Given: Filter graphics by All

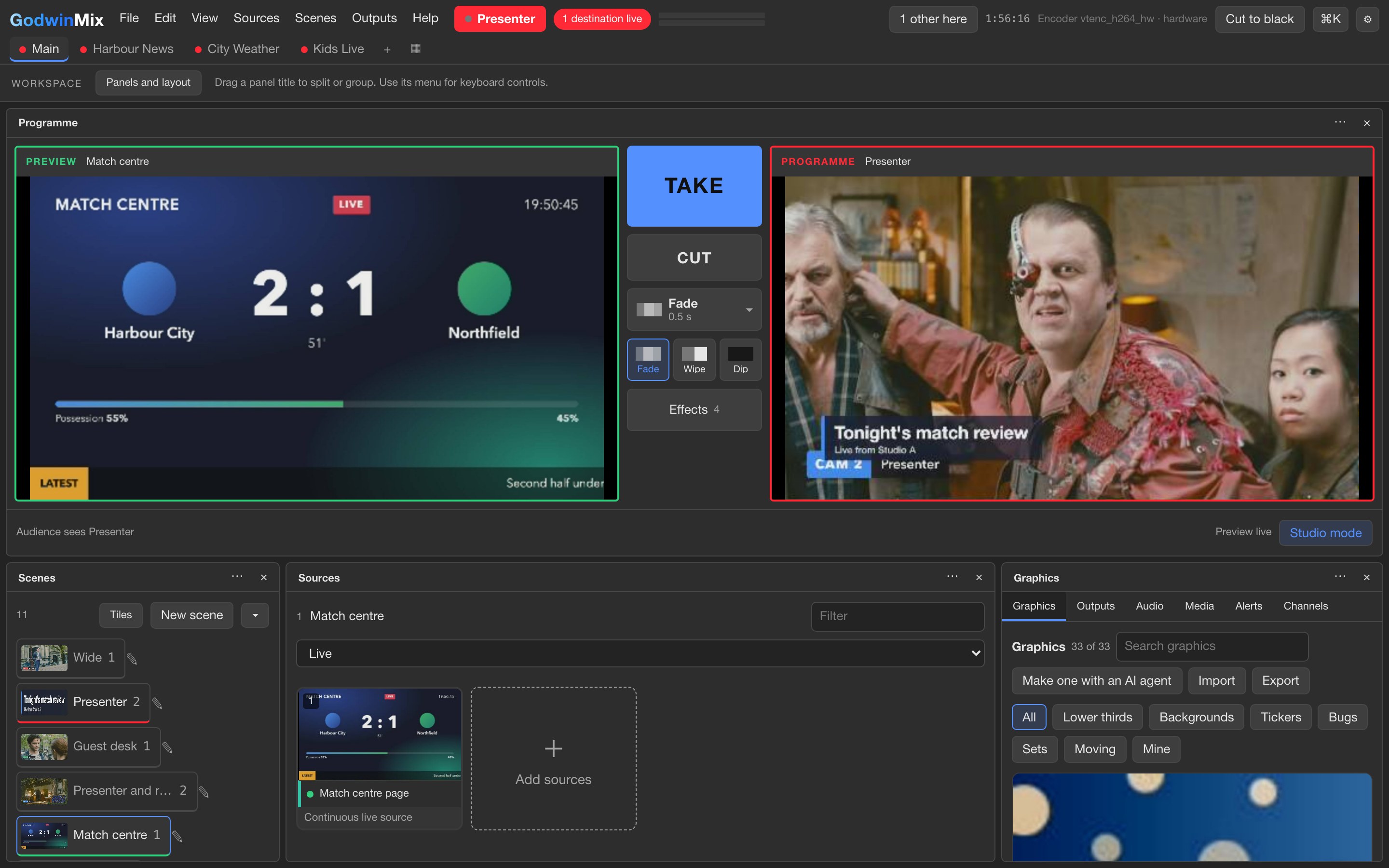Looking at the screenshot, I should tap(1029, 717).
